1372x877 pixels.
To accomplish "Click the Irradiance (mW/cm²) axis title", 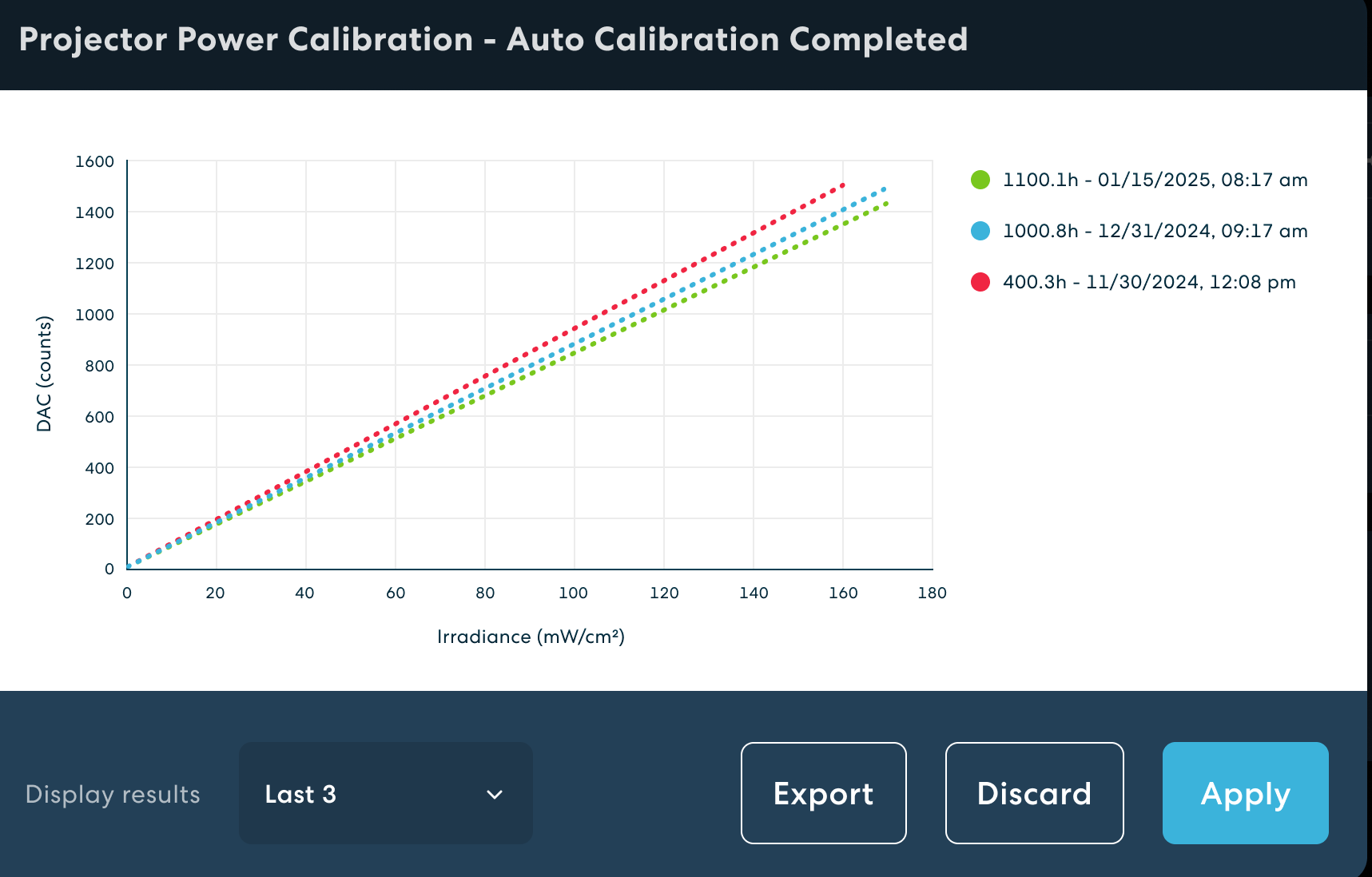I will click(x=531, y=637).
